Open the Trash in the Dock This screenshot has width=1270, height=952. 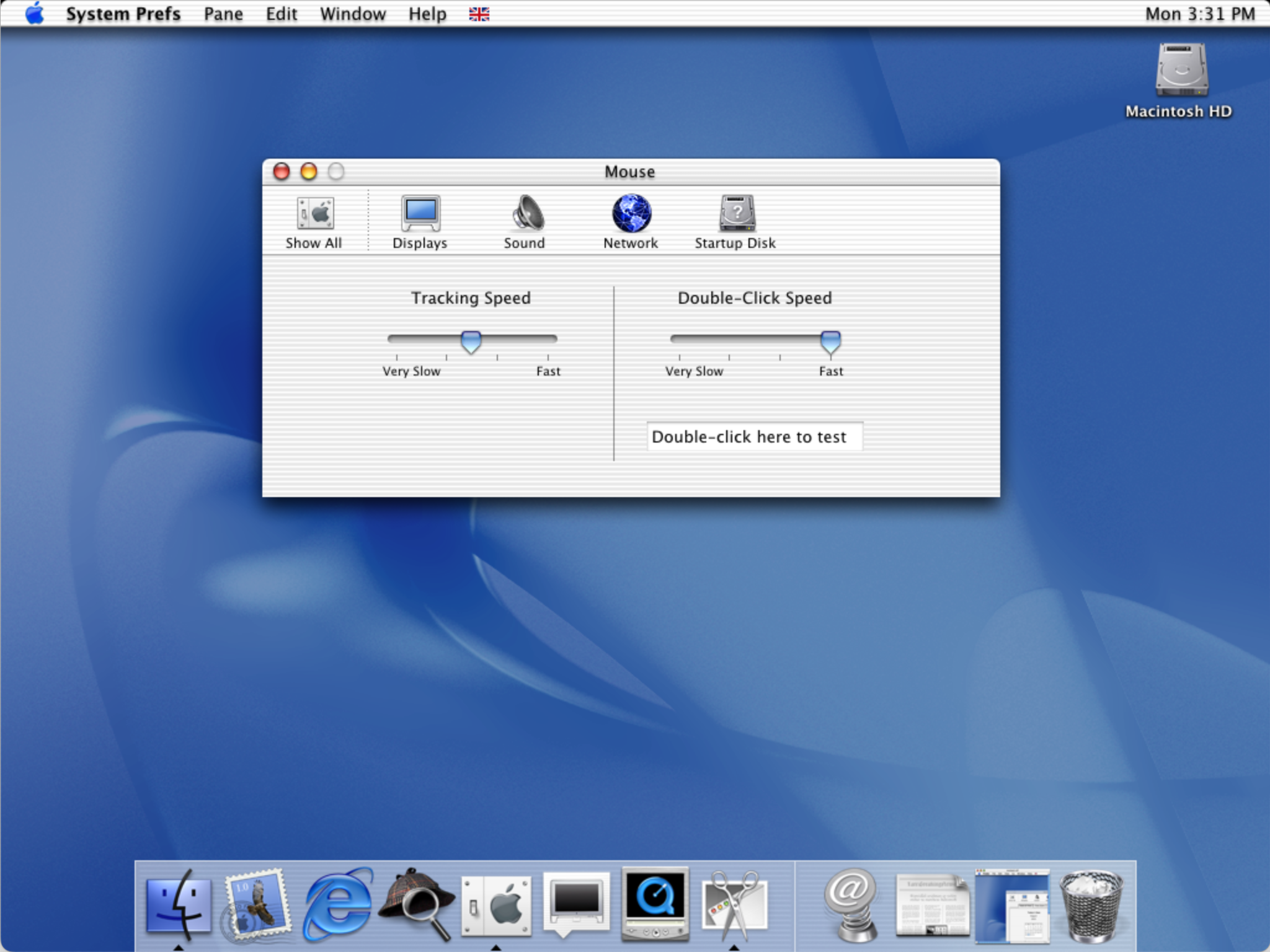(x=1091, y=906)
